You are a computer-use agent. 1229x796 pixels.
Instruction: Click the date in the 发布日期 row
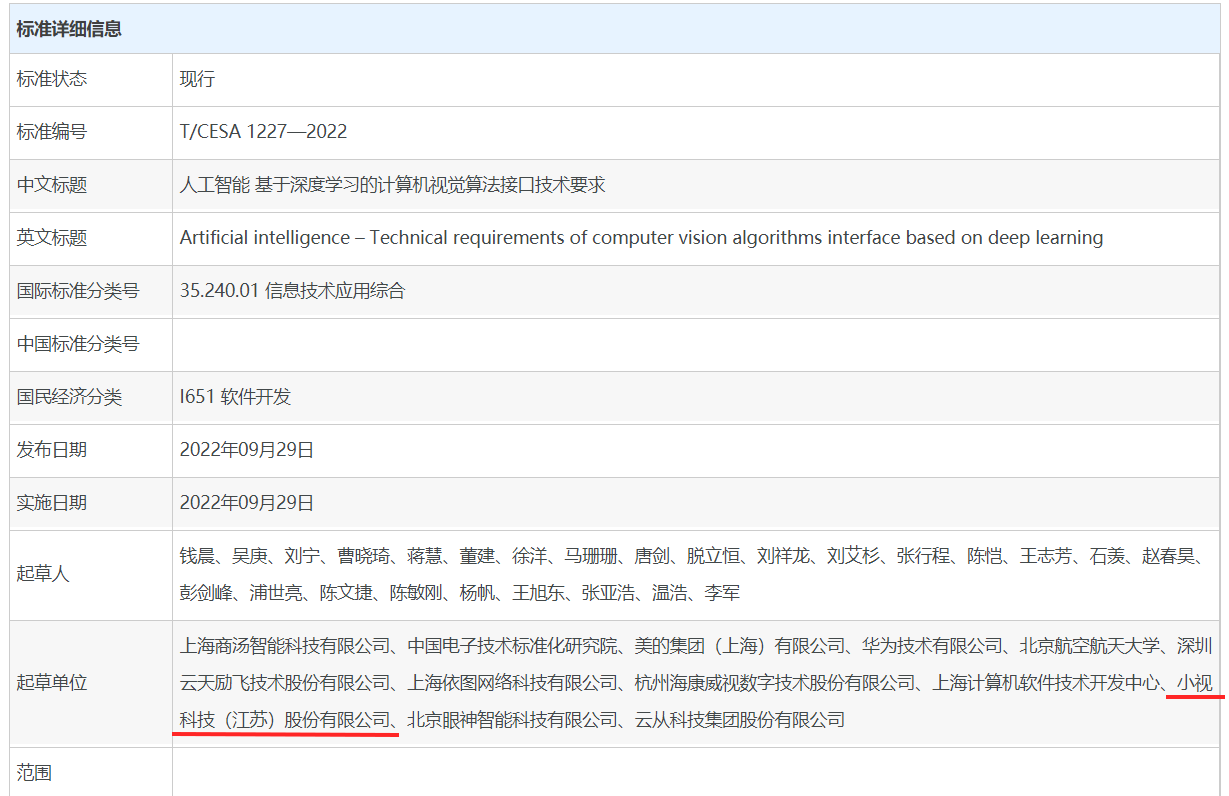click(x=247, y=450)
